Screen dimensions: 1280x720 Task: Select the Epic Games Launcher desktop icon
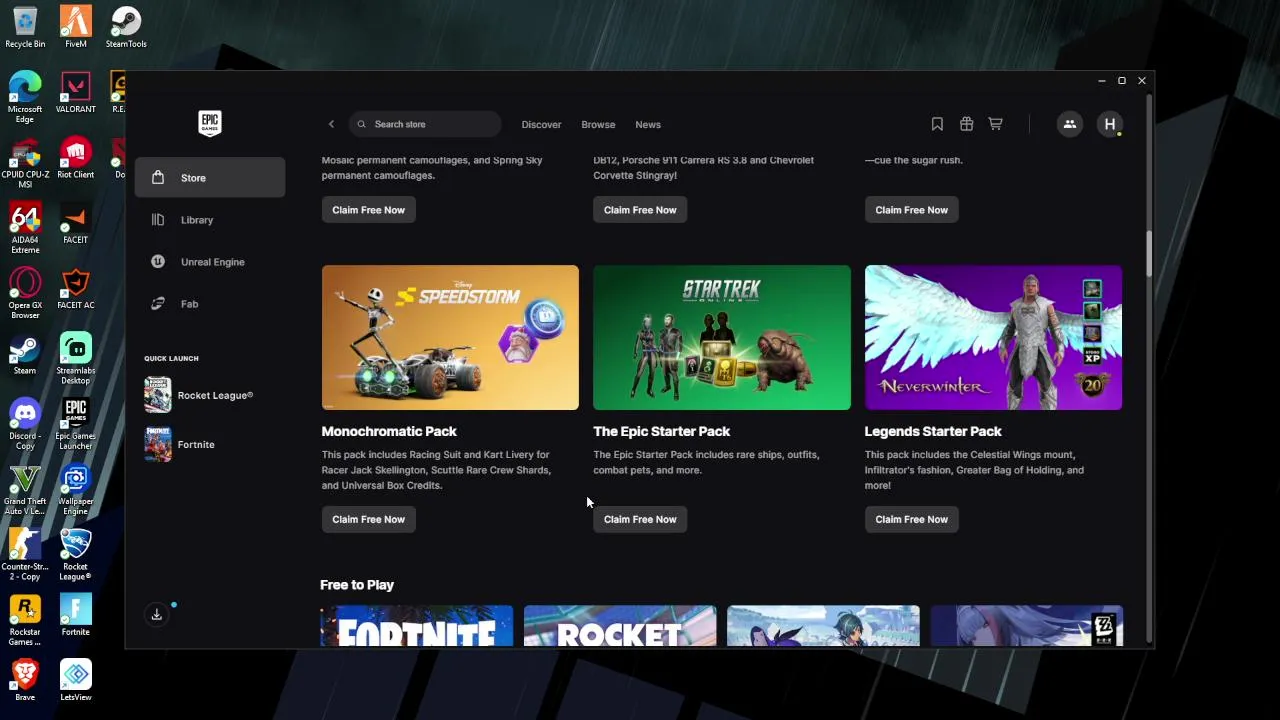click(x=76, y=424)
